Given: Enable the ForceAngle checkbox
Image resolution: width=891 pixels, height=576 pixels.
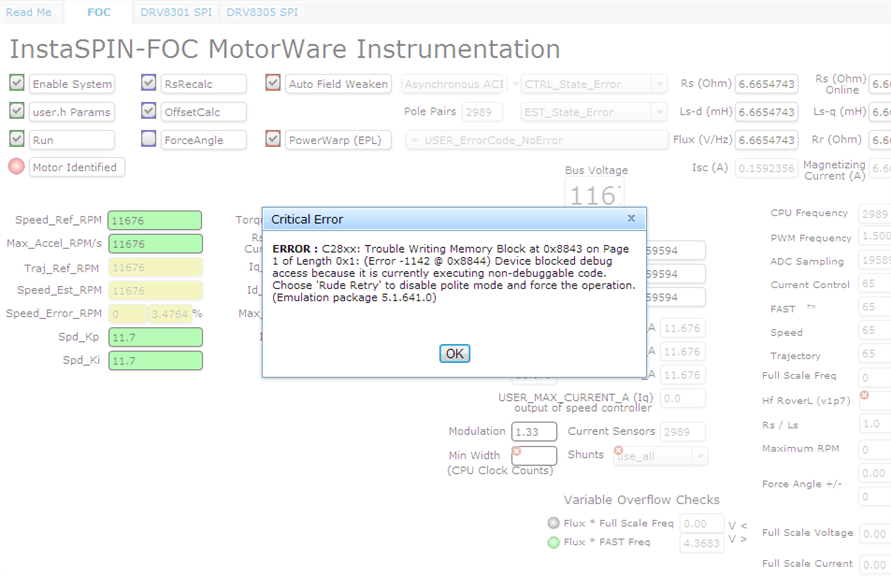Looking at the screenshot, I should [148, 139].
